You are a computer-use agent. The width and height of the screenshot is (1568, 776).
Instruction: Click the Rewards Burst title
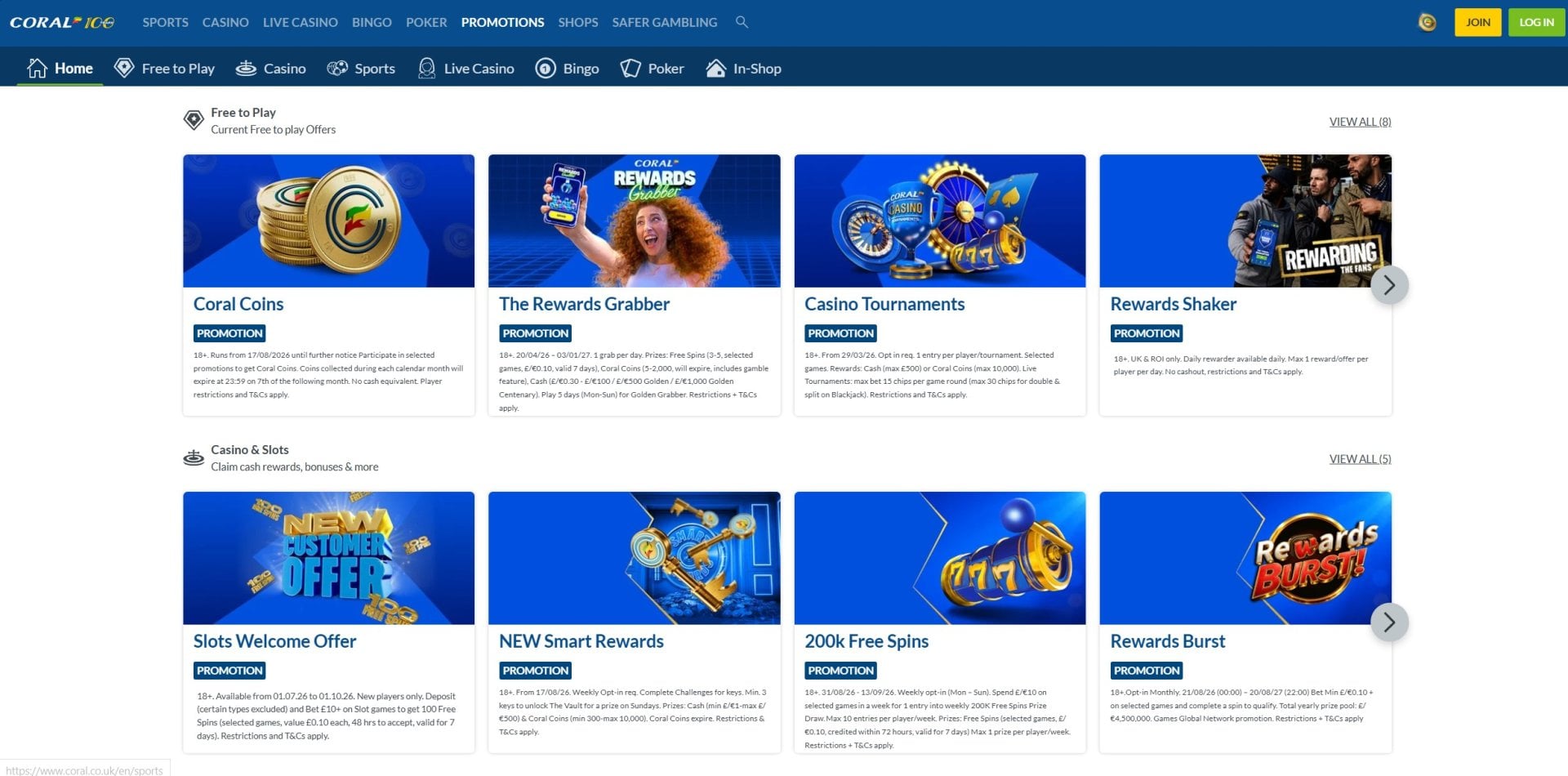point(1167,641)
